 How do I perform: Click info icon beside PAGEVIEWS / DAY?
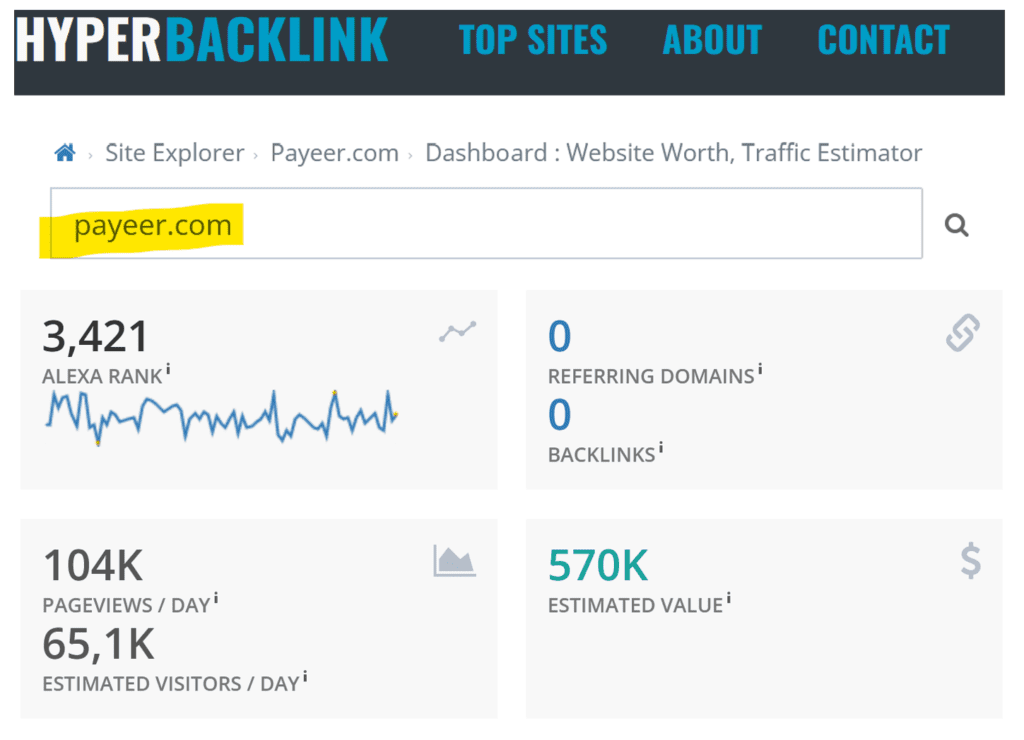216,600
